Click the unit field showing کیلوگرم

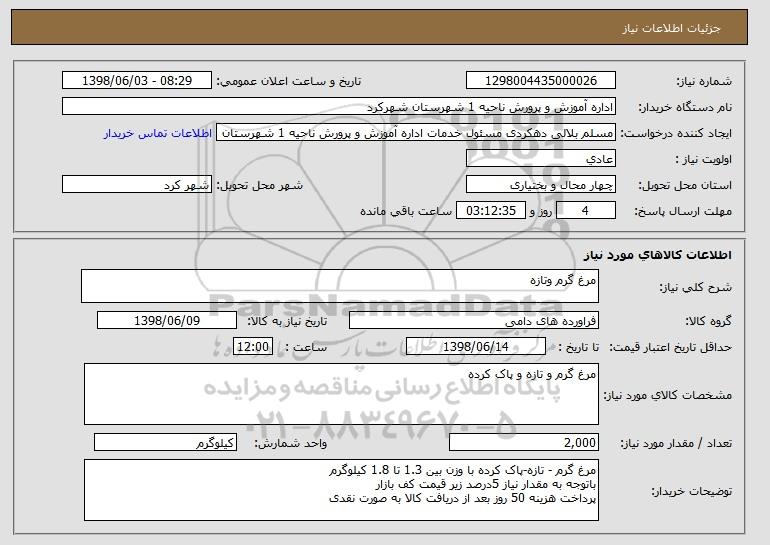pos(165,442)
